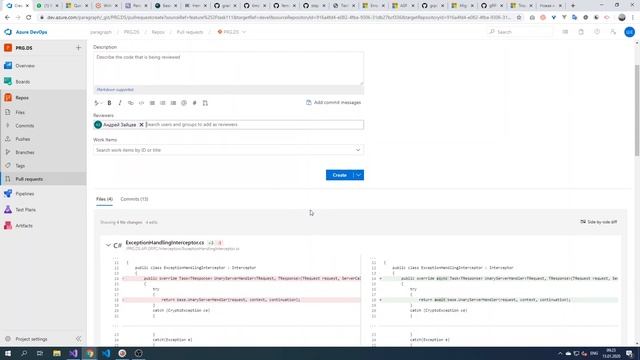Go to Commits under Repos
The height and width of the screenshot is (360, 640).
pyautogui.click(x=43, y=126)
